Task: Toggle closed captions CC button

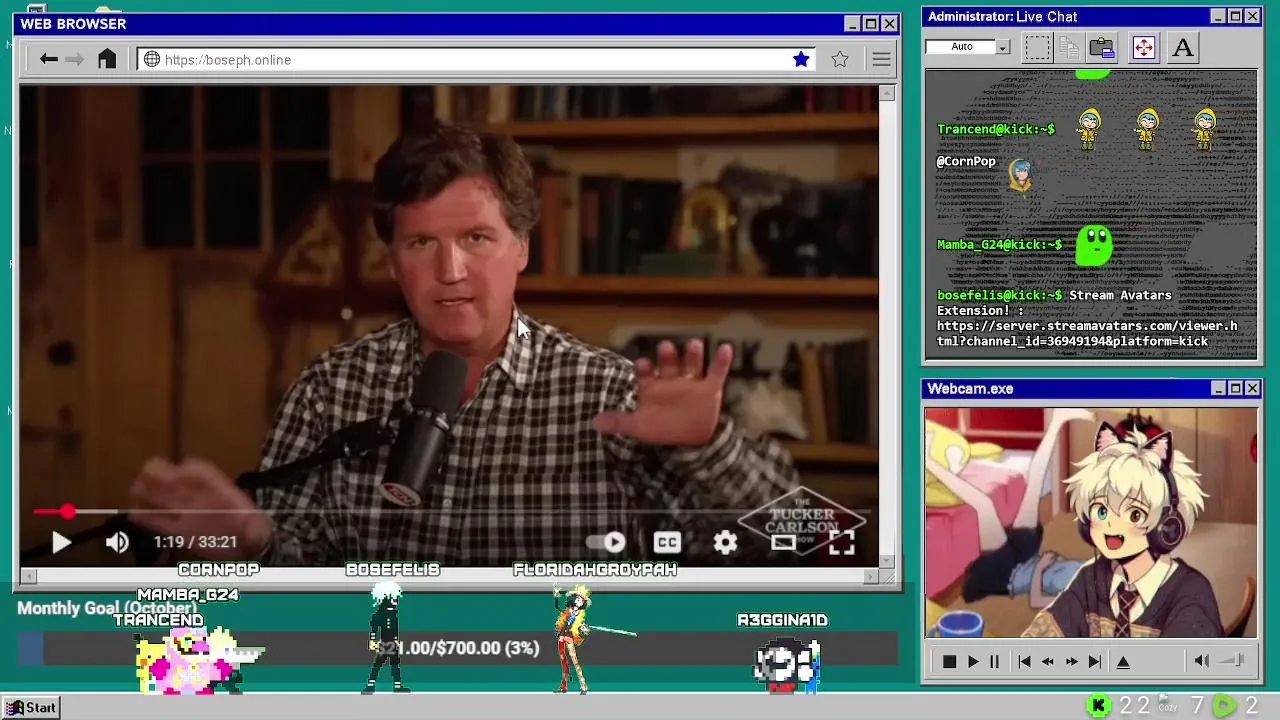Action: [x=667, y=542]
